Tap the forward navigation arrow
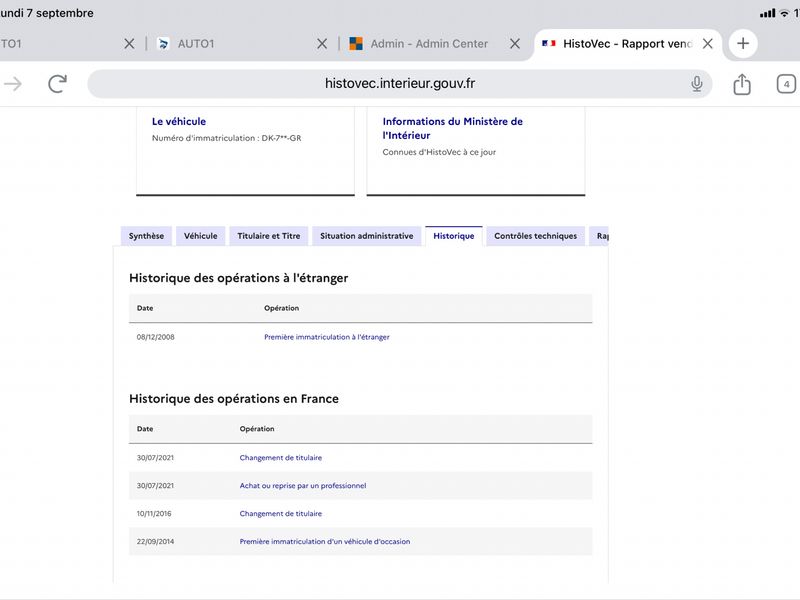Viewport: 800px width, 600px height. (x=13, y=84)
